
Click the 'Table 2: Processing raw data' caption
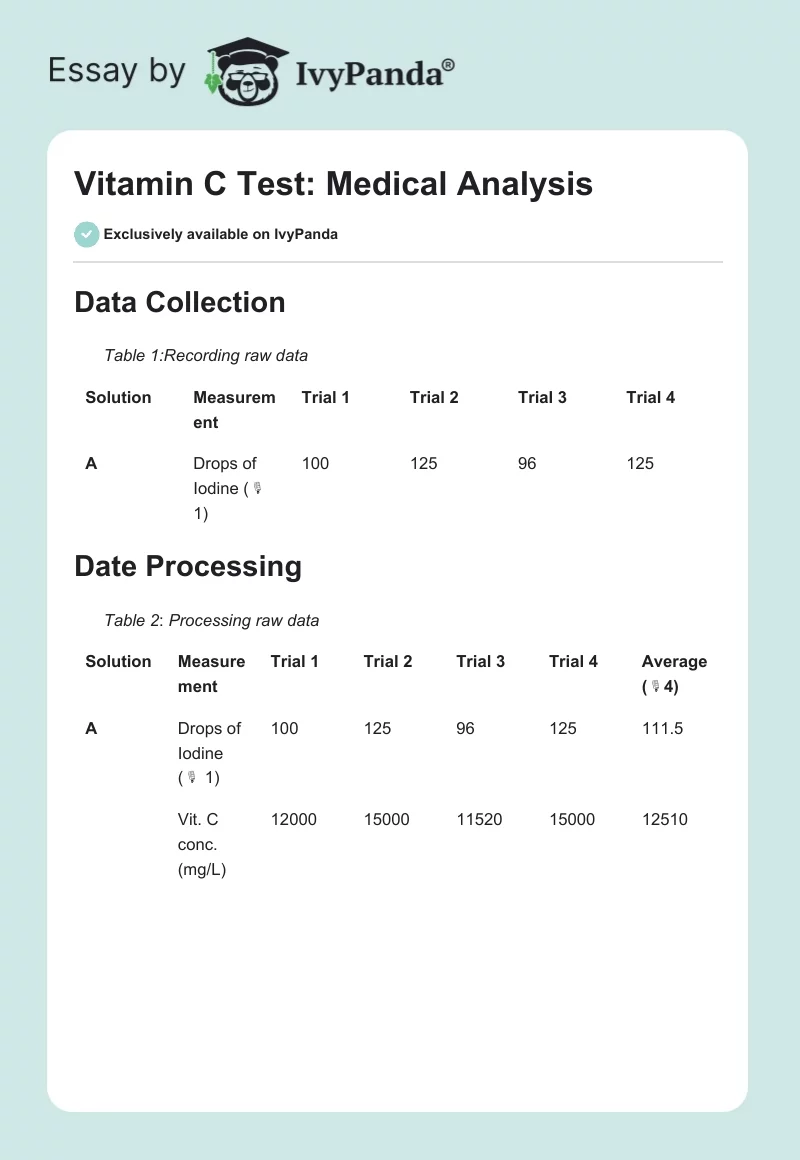click(212, 620)
